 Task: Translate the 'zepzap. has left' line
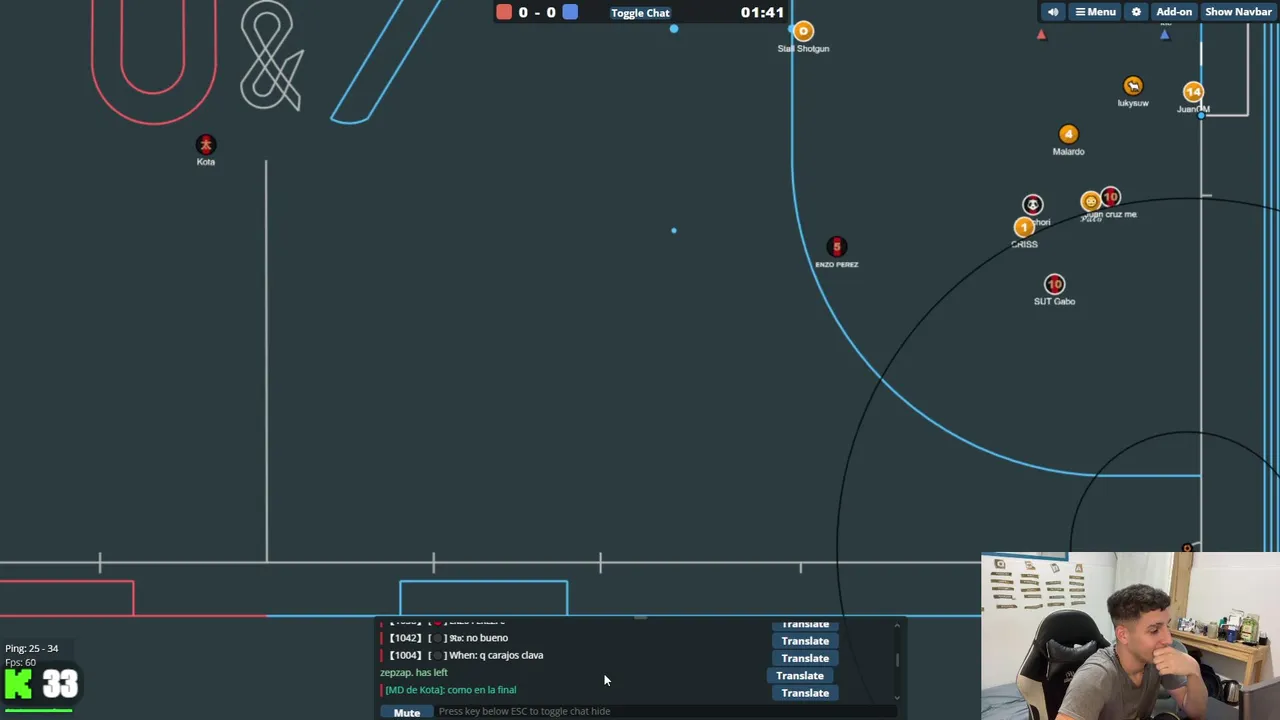[800, 676]
